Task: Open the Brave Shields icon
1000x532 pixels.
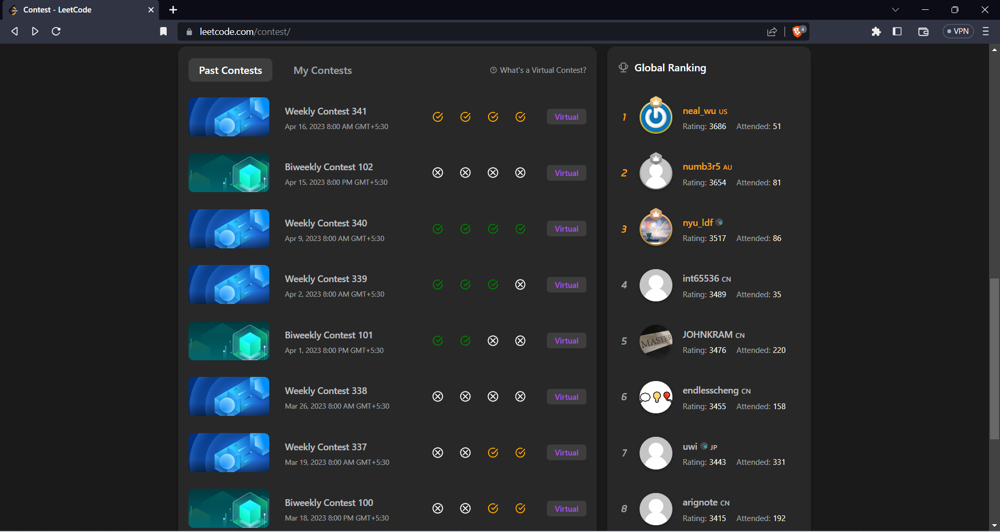Action: (798, 31)
